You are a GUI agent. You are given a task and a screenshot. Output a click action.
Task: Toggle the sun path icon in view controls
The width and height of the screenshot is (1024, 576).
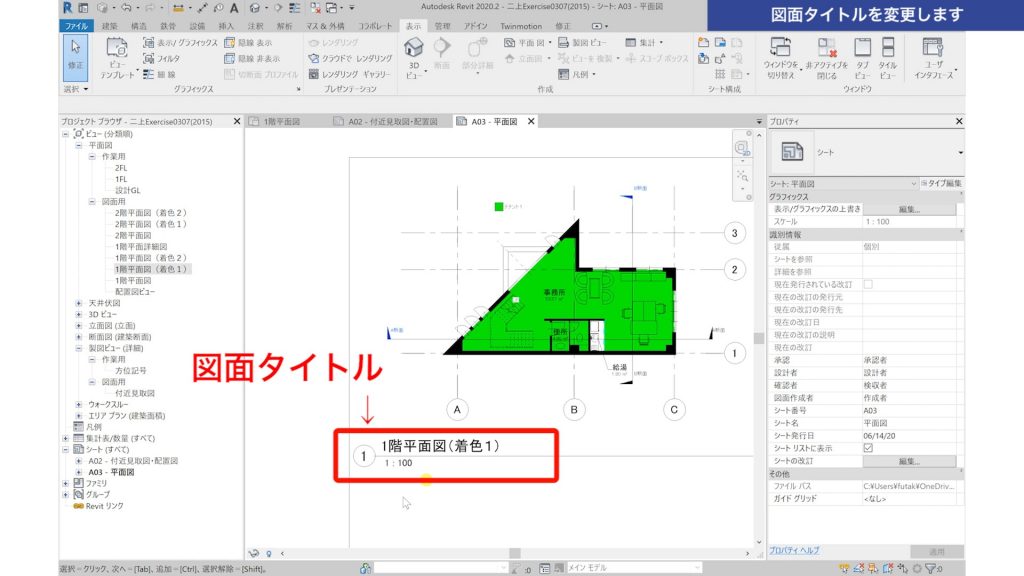[254, 553]
